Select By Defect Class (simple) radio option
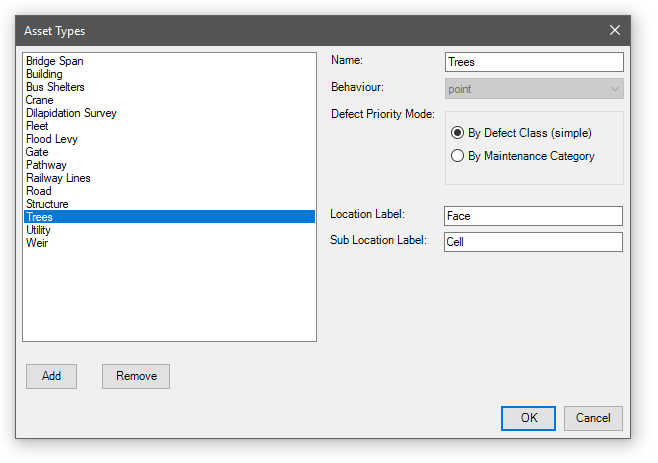The image size is (658, 463). (x=458, y=133)
